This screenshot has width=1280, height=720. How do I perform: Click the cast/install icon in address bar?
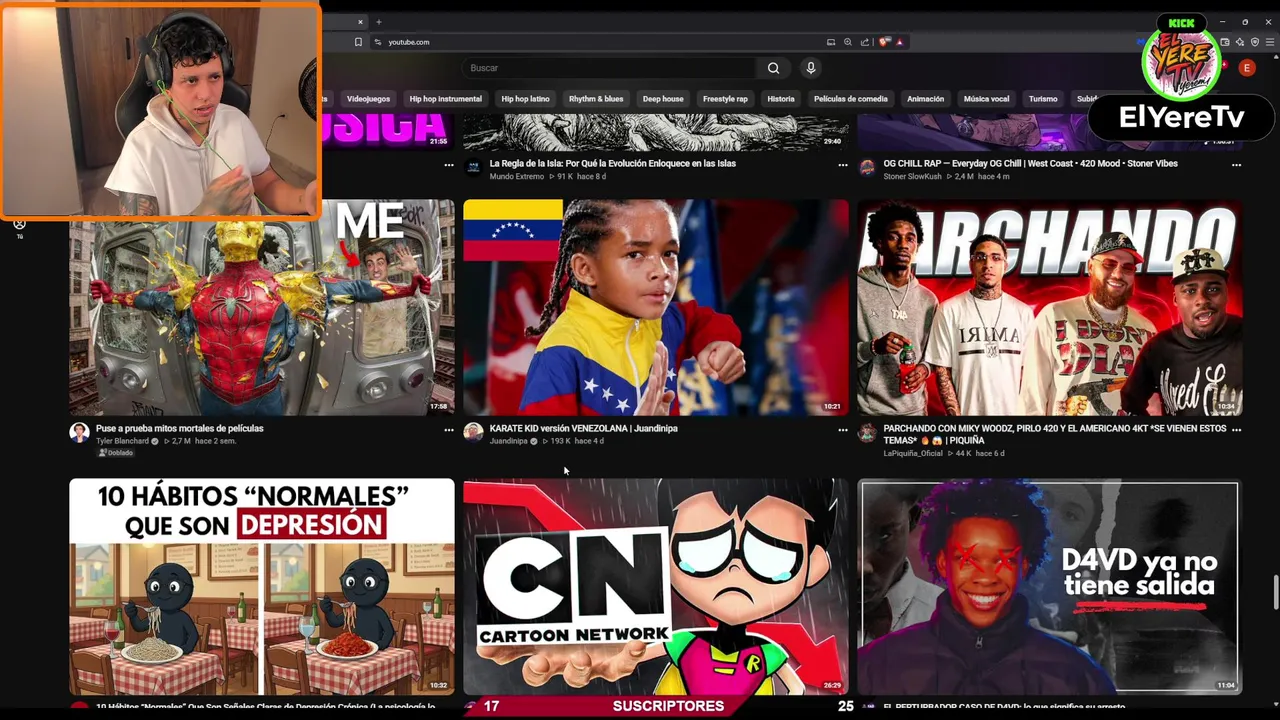point(831,42)
